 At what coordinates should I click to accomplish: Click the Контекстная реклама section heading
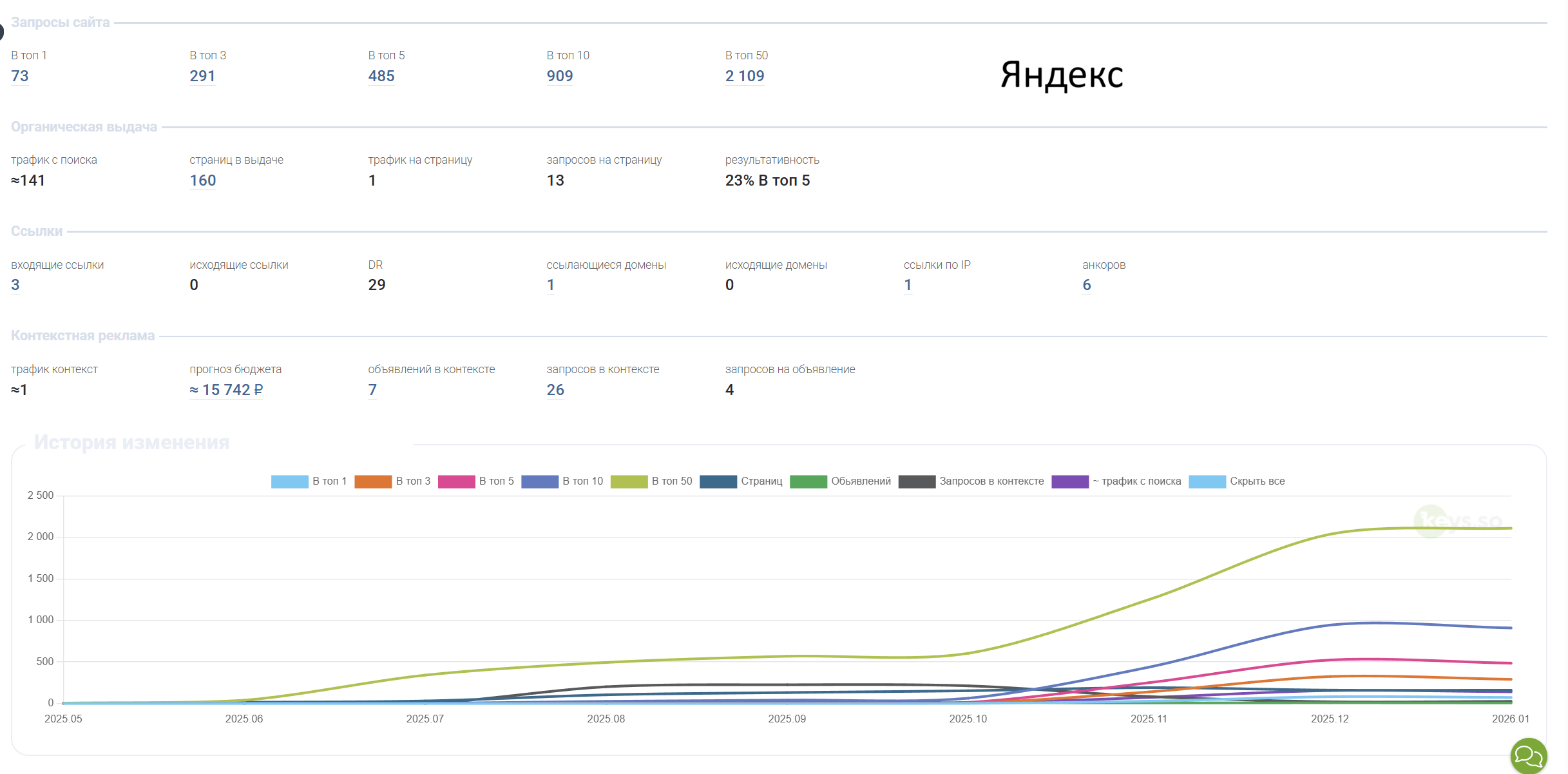(x=82, y=336)
